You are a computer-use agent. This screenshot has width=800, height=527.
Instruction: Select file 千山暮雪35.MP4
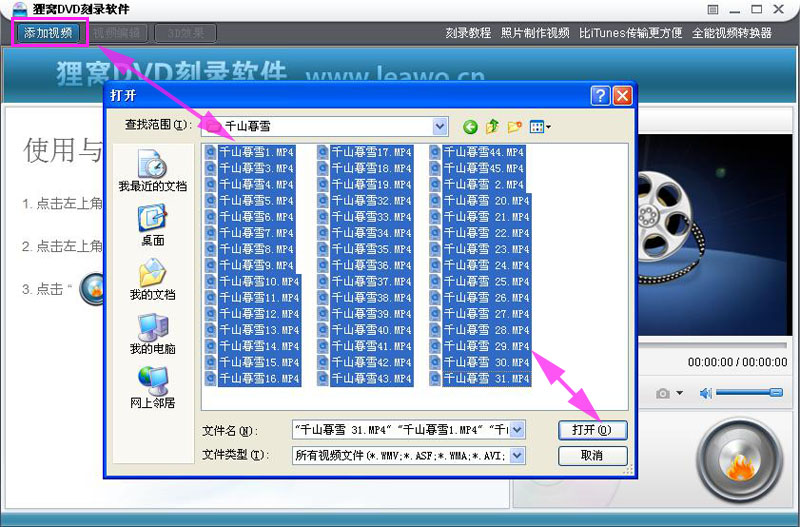[x=371, y=249]
